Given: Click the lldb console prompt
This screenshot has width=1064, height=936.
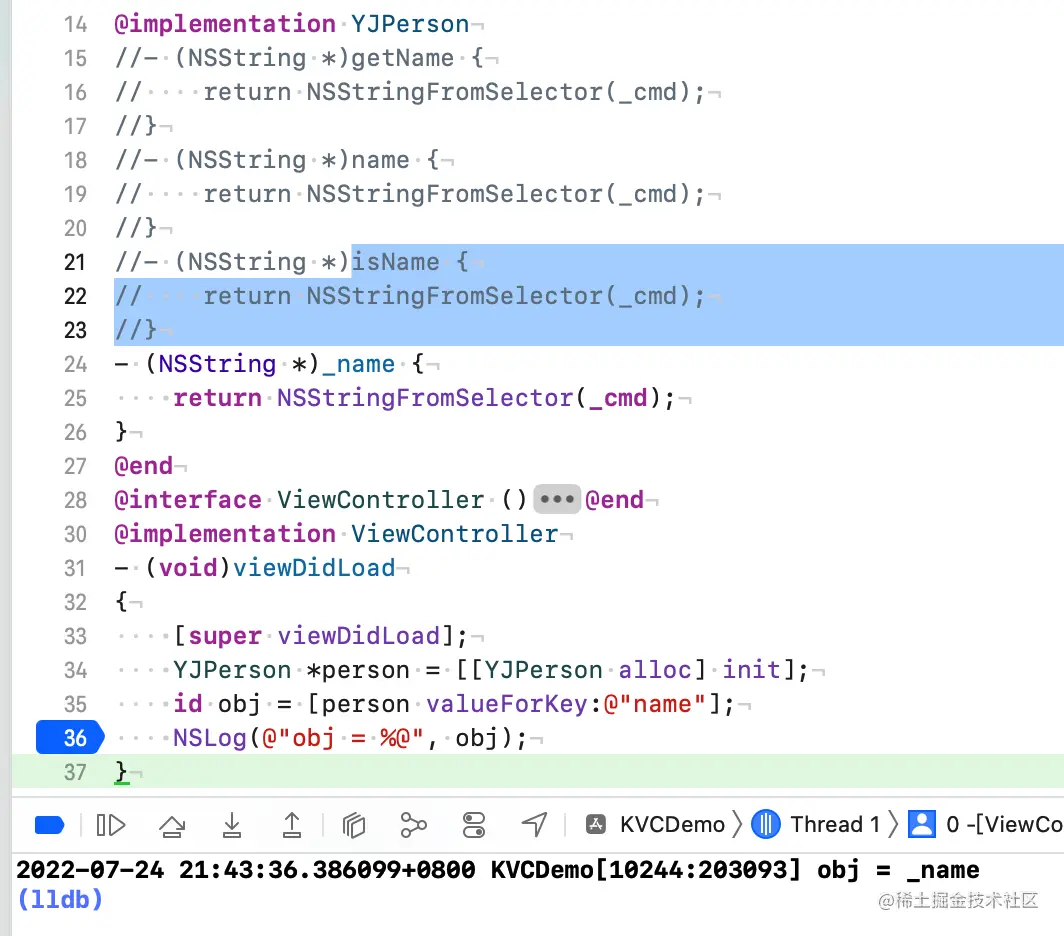Looking at the screenshot, I should click(60, 899).
